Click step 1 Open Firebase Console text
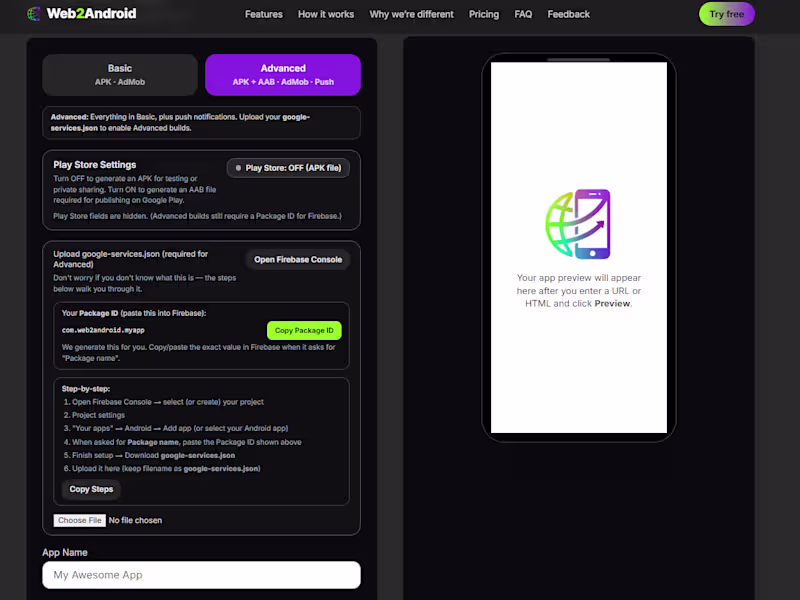This screenshot has height=600, width=800. tap(164, 402)
